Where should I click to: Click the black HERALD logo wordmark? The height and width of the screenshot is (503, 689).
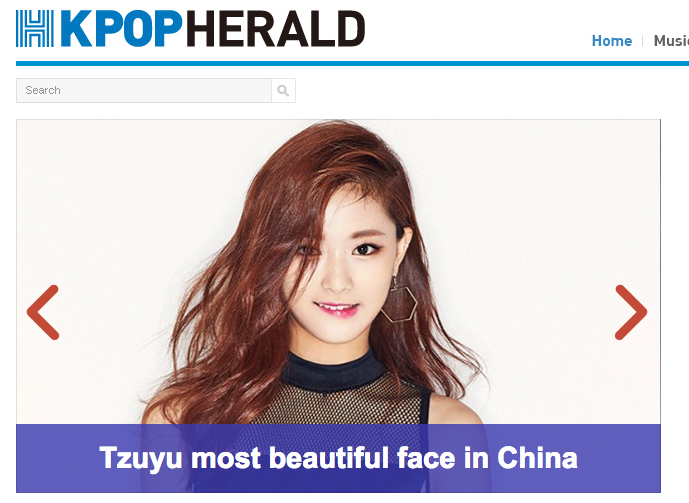click(276, 29)
